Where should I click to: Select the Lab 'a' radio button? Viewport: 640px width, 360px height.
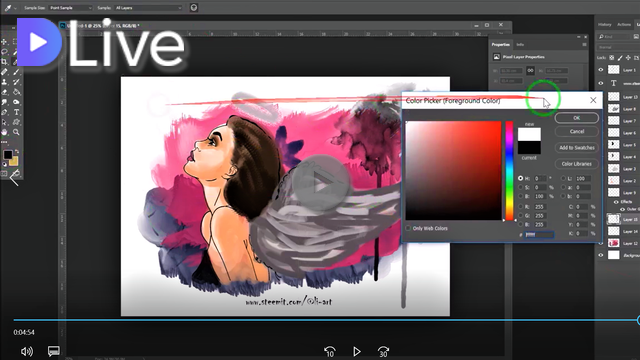click(x=564, y=187)
